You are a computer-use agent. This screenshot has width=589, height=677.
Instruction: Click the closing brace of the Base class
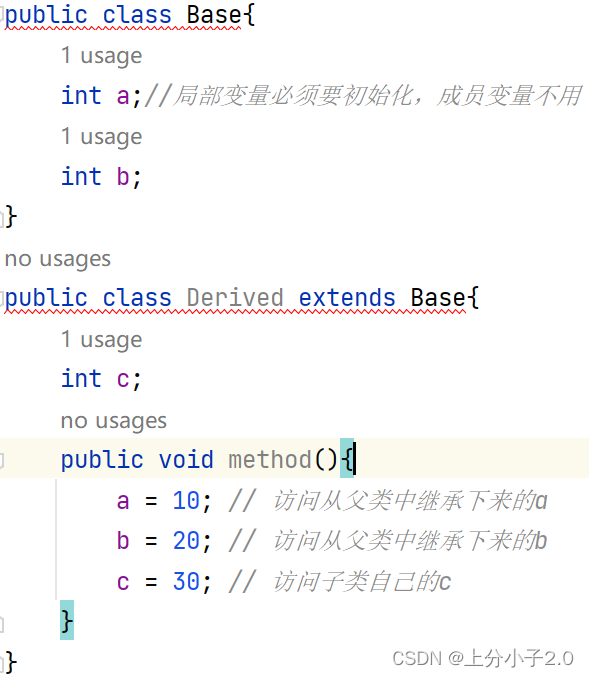tap(11, 216)
